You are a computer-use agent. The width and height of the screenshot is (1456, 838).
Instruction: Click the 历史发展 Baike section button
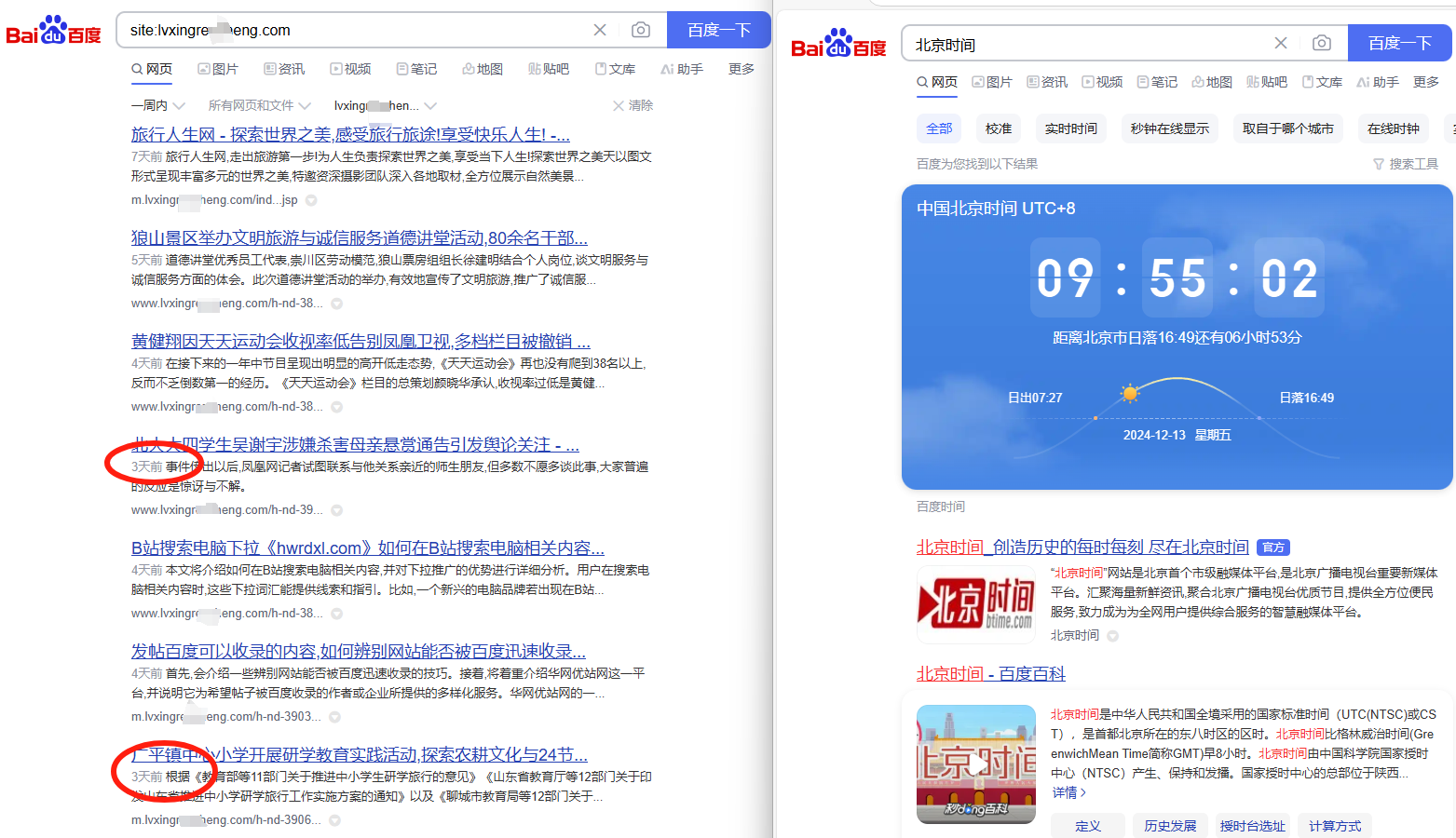point(1170,826)
